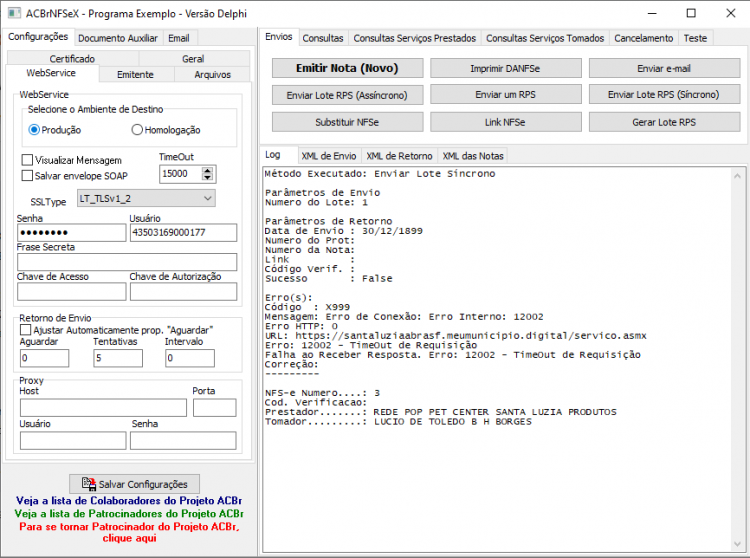Click the log scrollbar down arrow
Image resolution: width=750 pixels, height=558 pixels.
tap(737, 544)
